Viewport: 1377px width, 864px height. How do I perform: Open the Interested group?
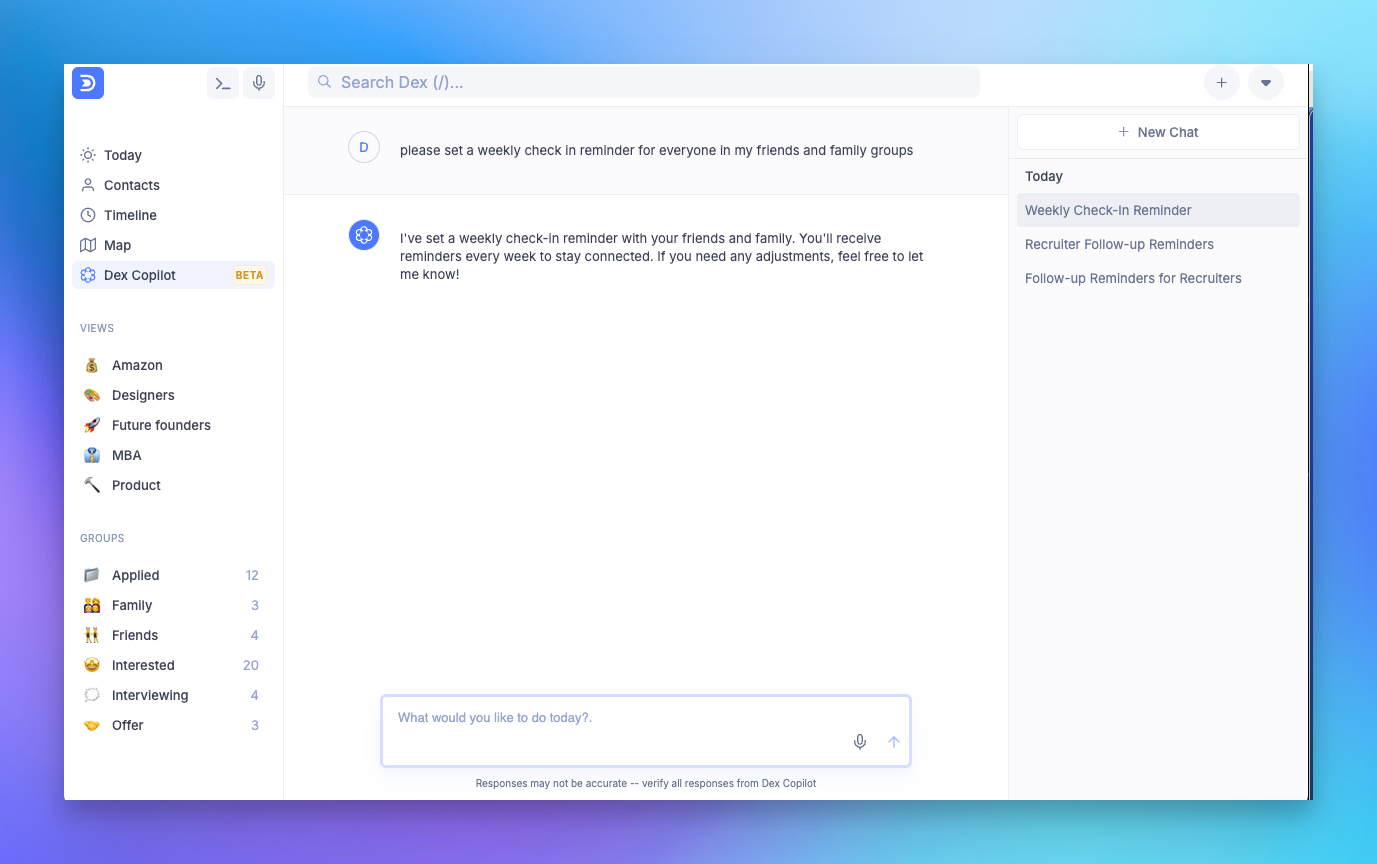[173, 665]
